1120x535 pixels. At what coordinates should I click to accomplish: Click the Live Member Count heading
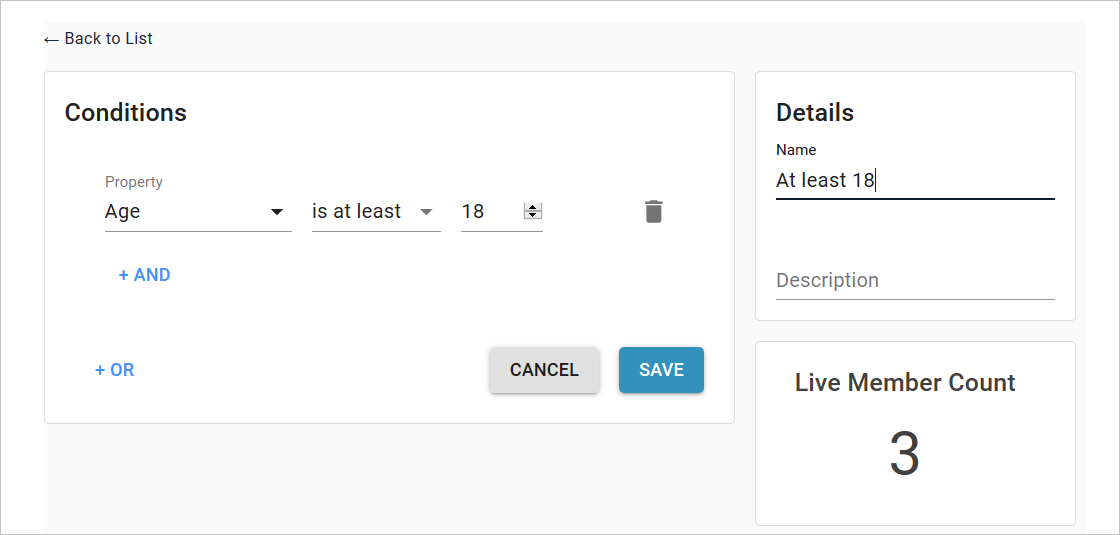point(905,383)
